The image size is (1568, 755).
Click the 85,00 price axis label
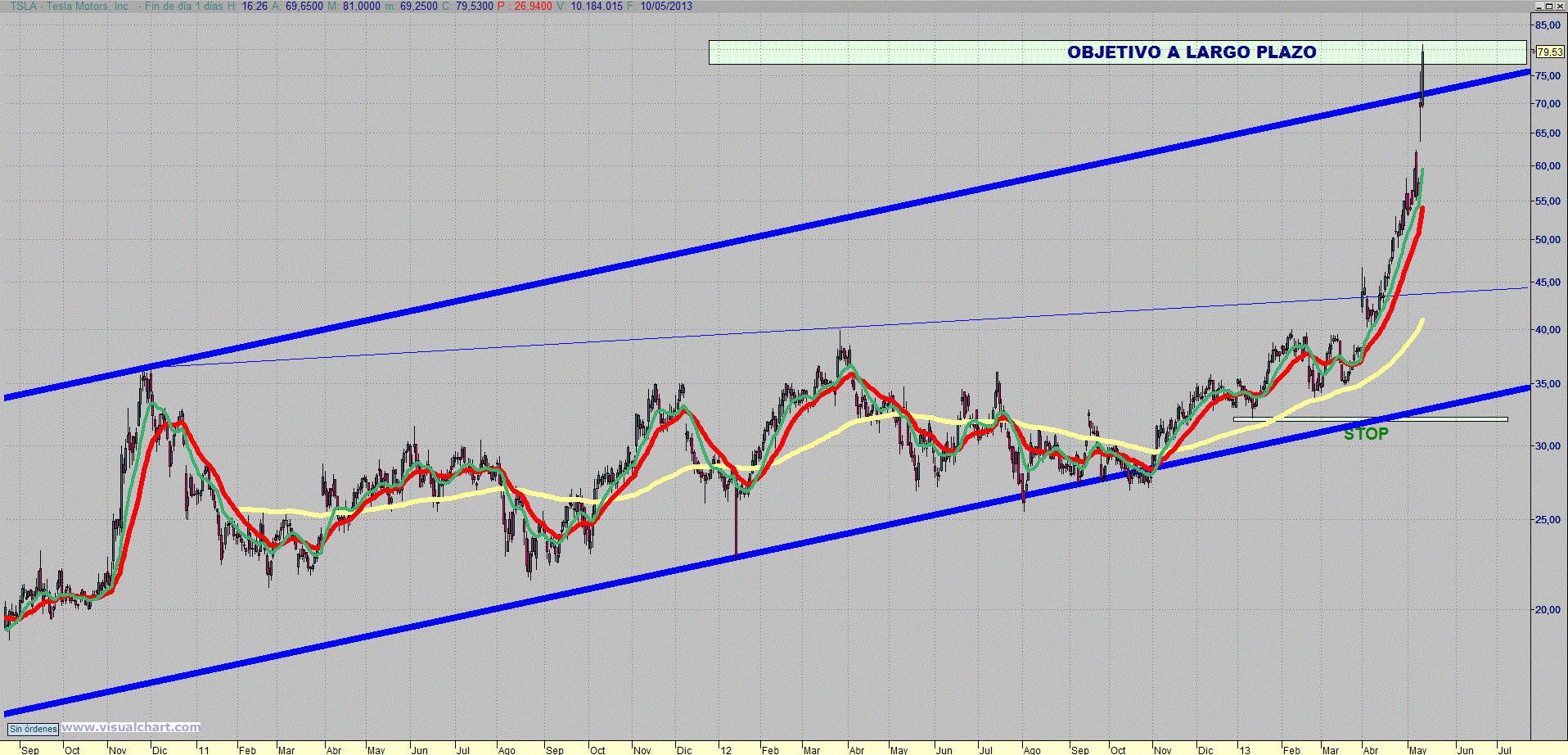(x=1548, y=25)
